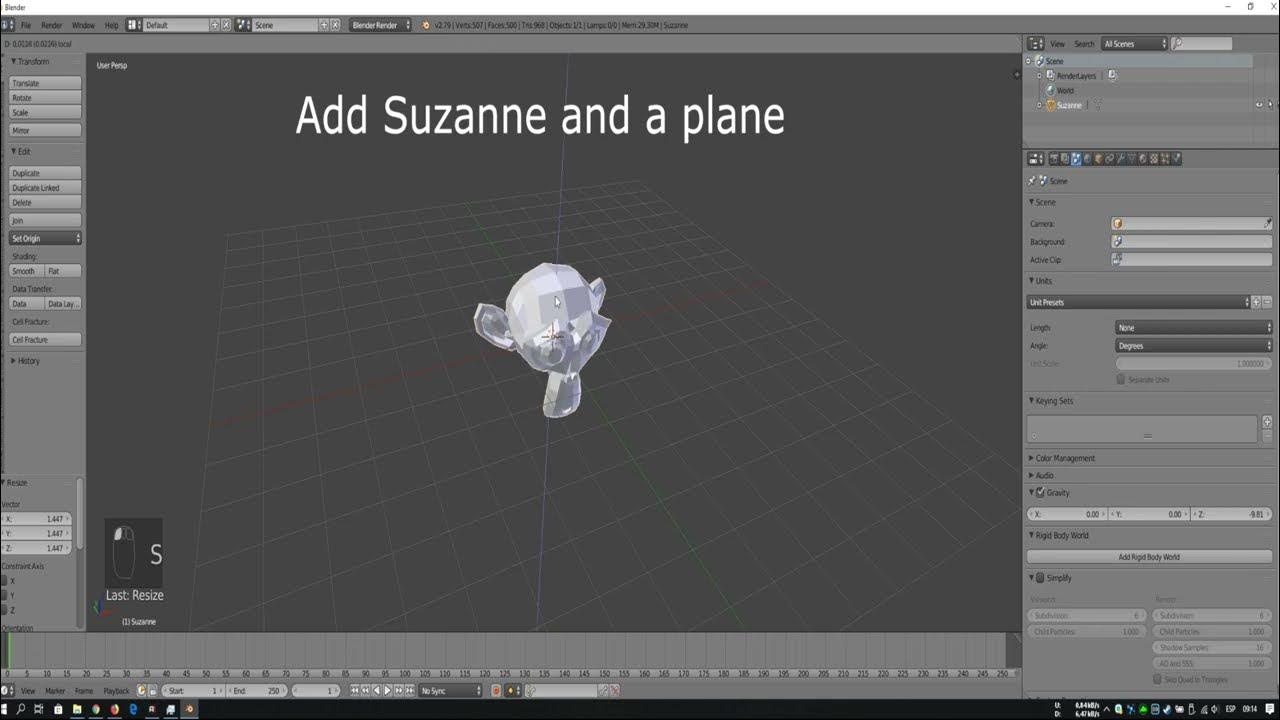The width and height of the screenshot is (1280, 720).
Task: Click the Rotate button
Action: click(x=45, y=98)
